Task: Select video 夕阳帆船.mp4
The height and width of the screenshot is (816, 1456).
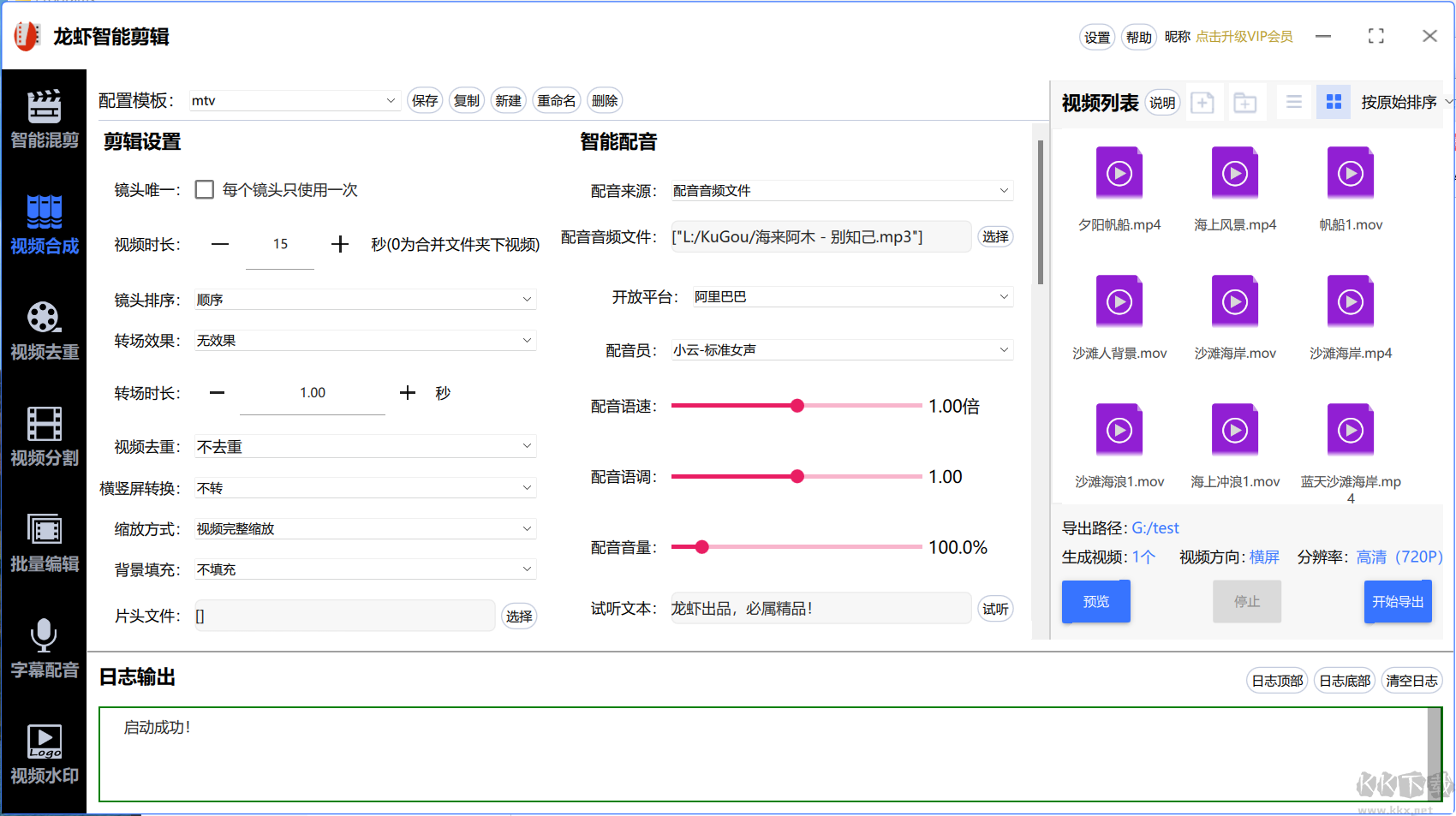Action: tap(1119, 189)
